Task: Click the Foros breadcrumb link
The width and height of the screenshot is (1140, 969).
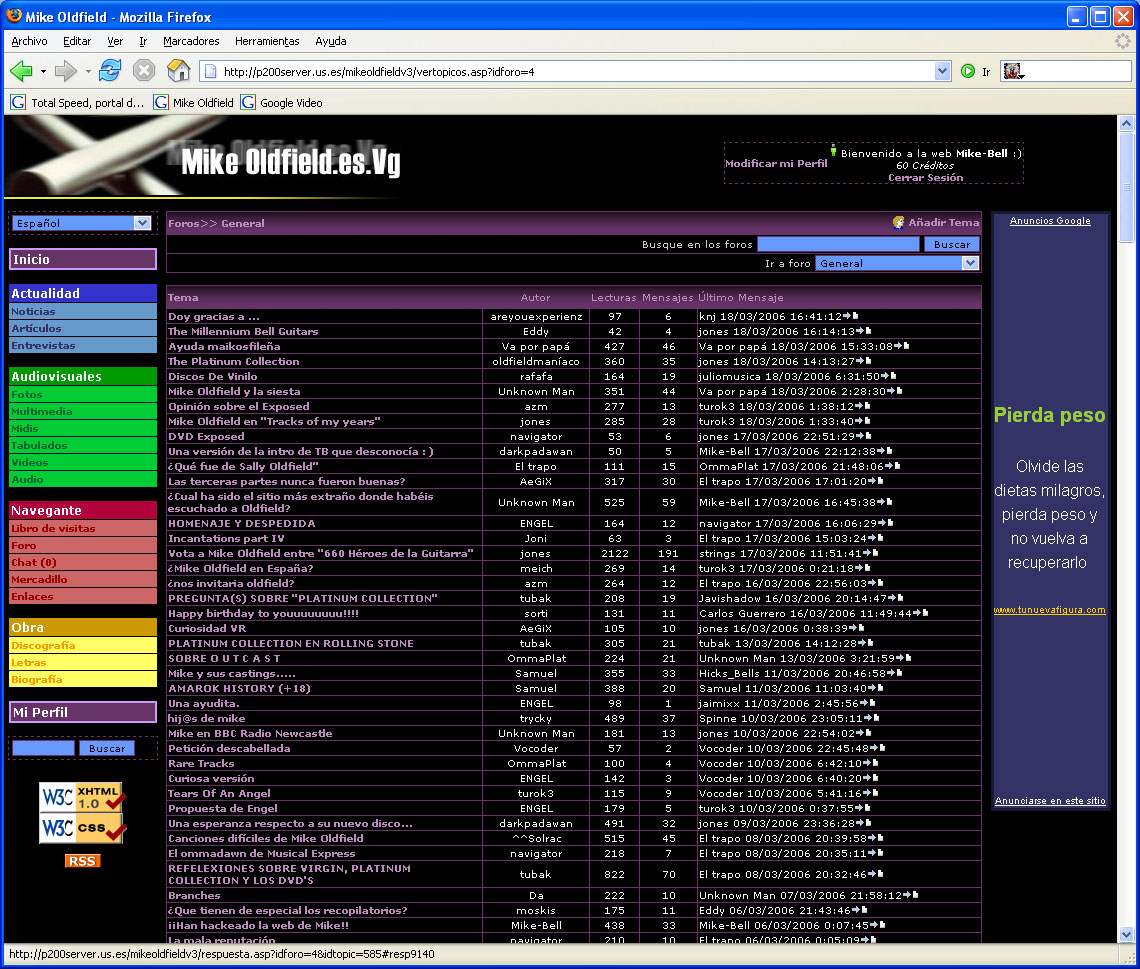Action: click(184, 223)
